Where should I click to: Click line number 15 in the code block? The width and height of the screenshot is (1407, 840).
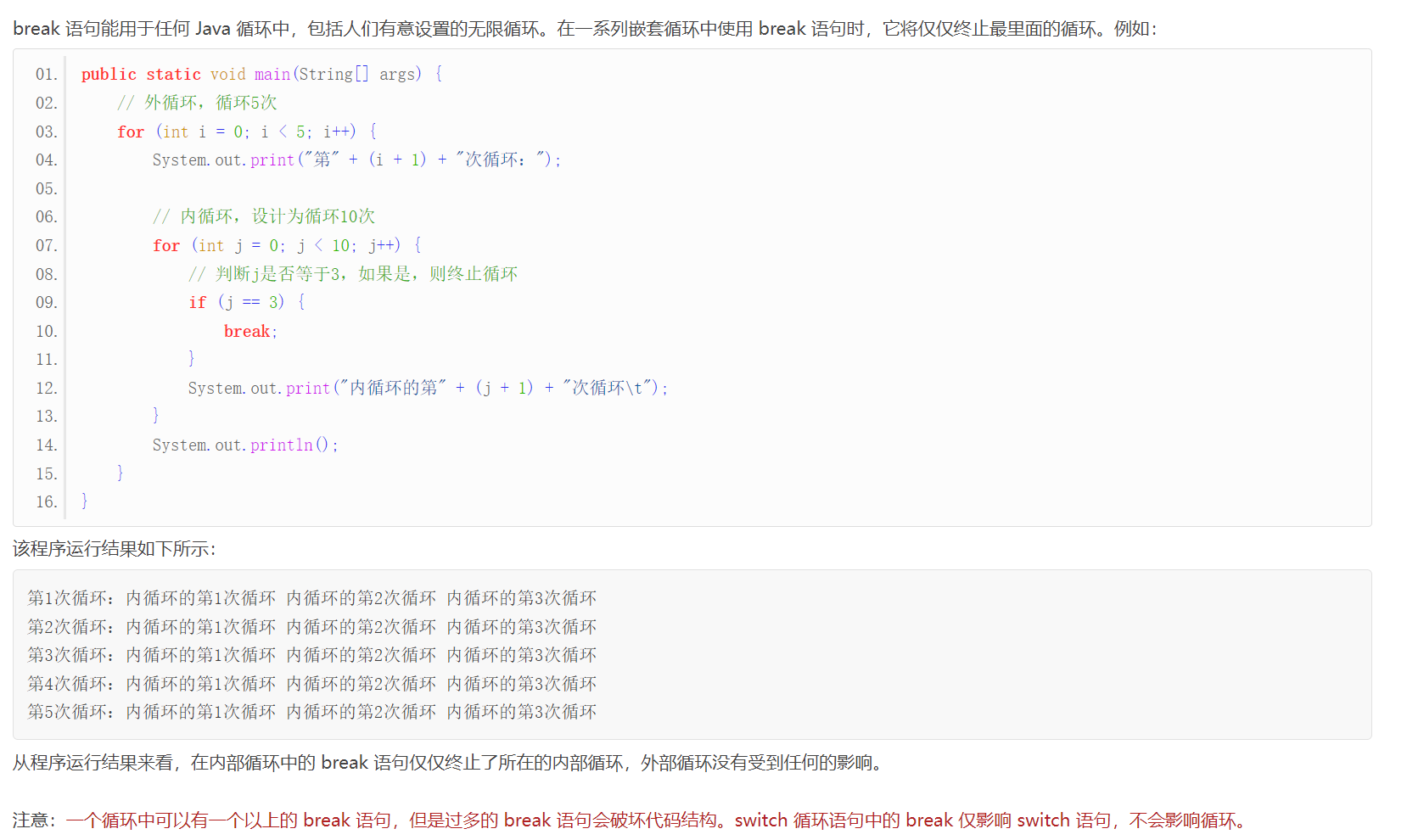[x=47, y=473]
